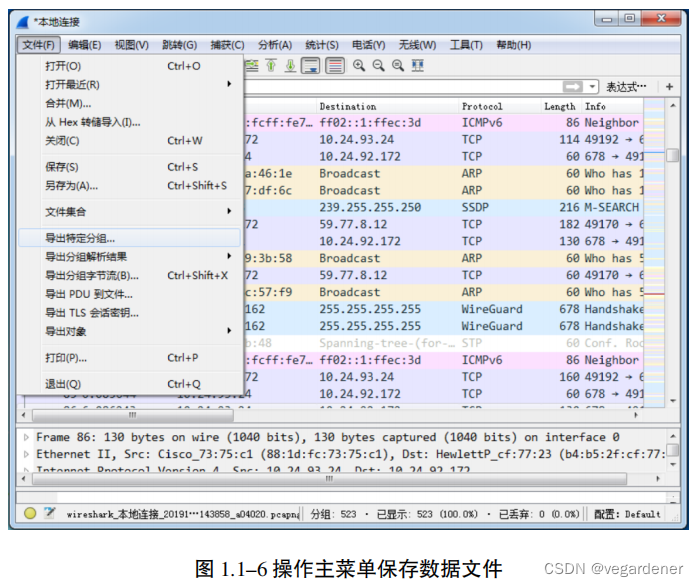Select 从 Hex 转储导入(I)... entry
Image resolution: width=699 pixels, height=587 pixels.
coord(130,122)
